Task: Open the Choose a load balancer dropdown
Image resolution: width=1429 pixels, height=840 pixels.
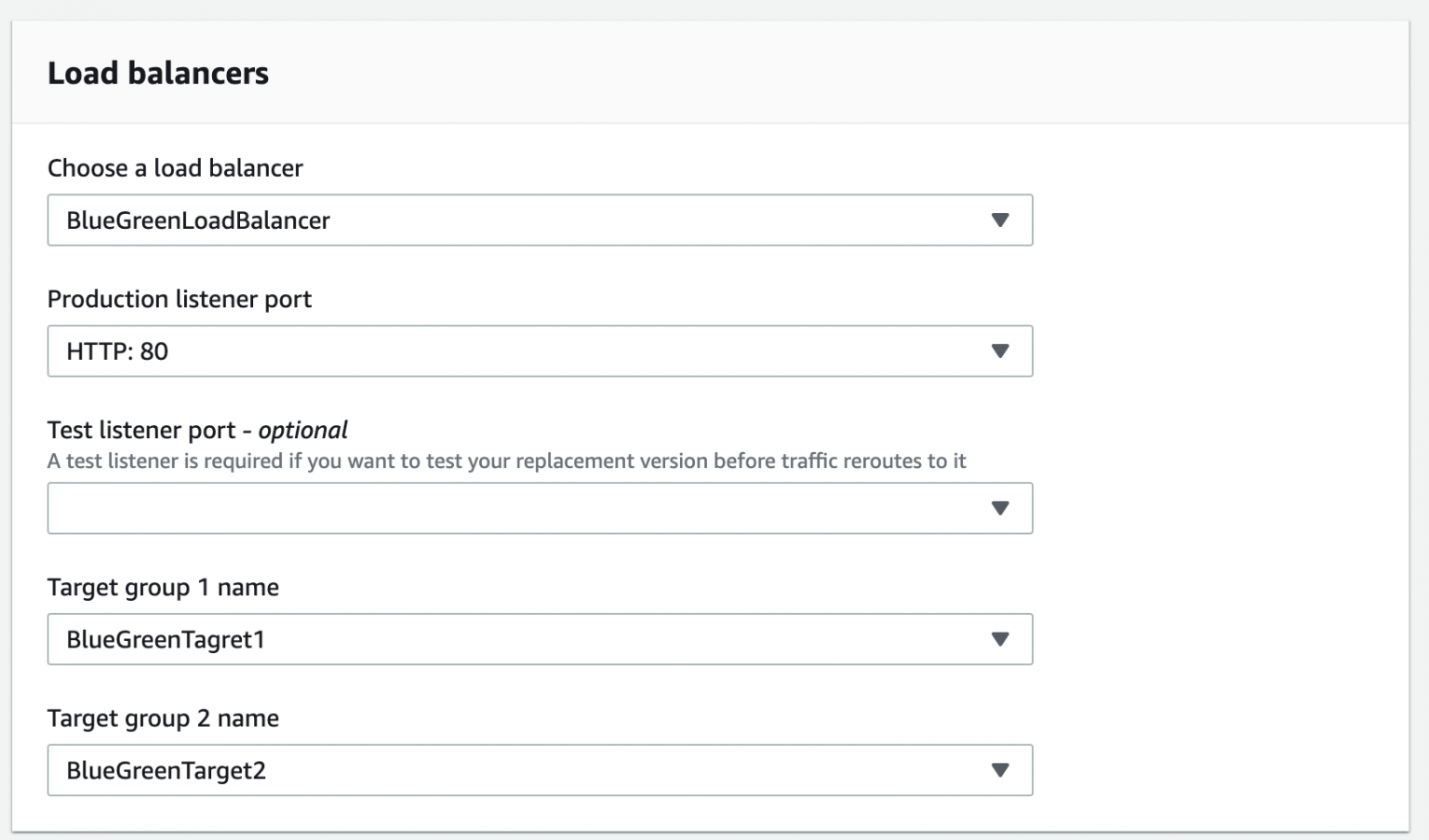Action: tap(540, 220)
